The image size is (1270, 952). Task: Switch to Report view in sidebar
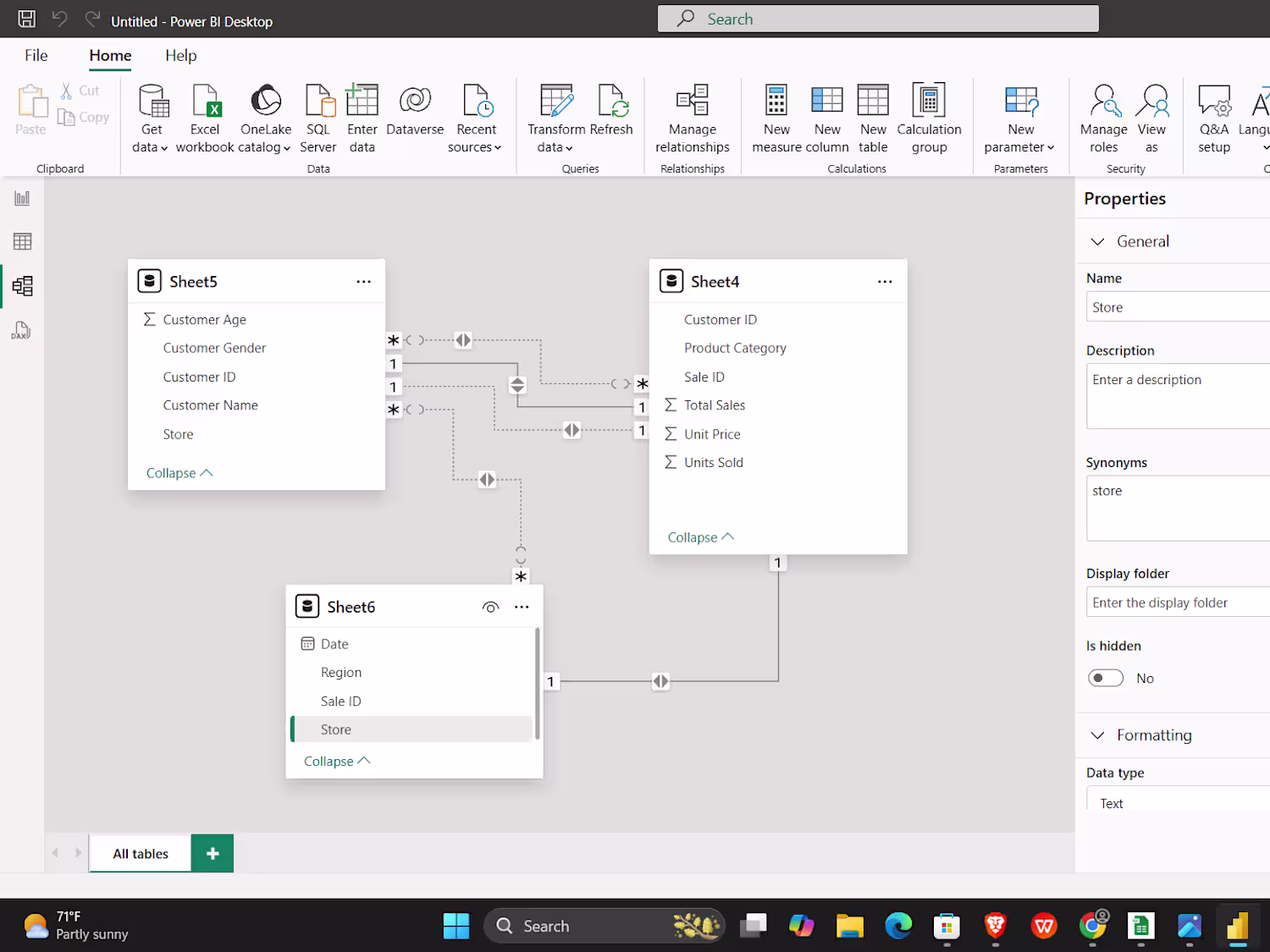coord(23,199)
